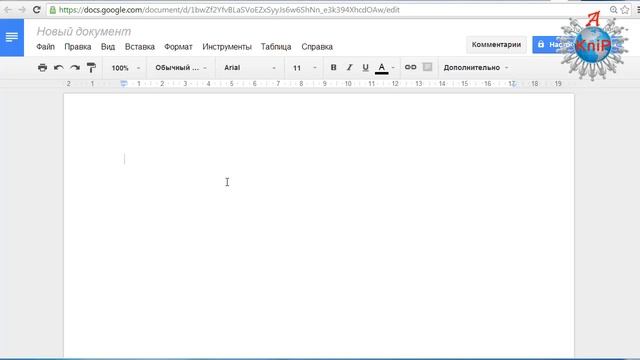Screen dimensions: 640x360
Task: Click the browser address bar URL
Action: 229,10
